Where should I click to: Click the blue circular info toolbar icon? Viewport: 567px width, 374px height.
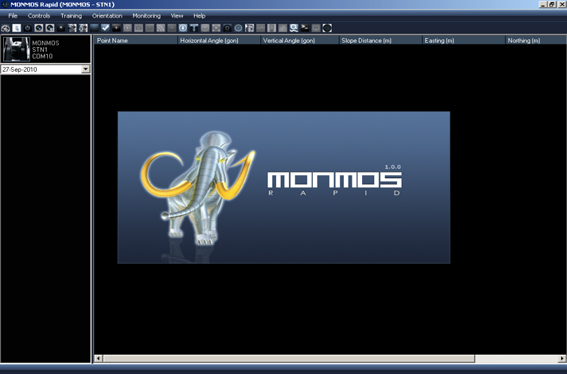pyautogui.click(x=183, y=28)
